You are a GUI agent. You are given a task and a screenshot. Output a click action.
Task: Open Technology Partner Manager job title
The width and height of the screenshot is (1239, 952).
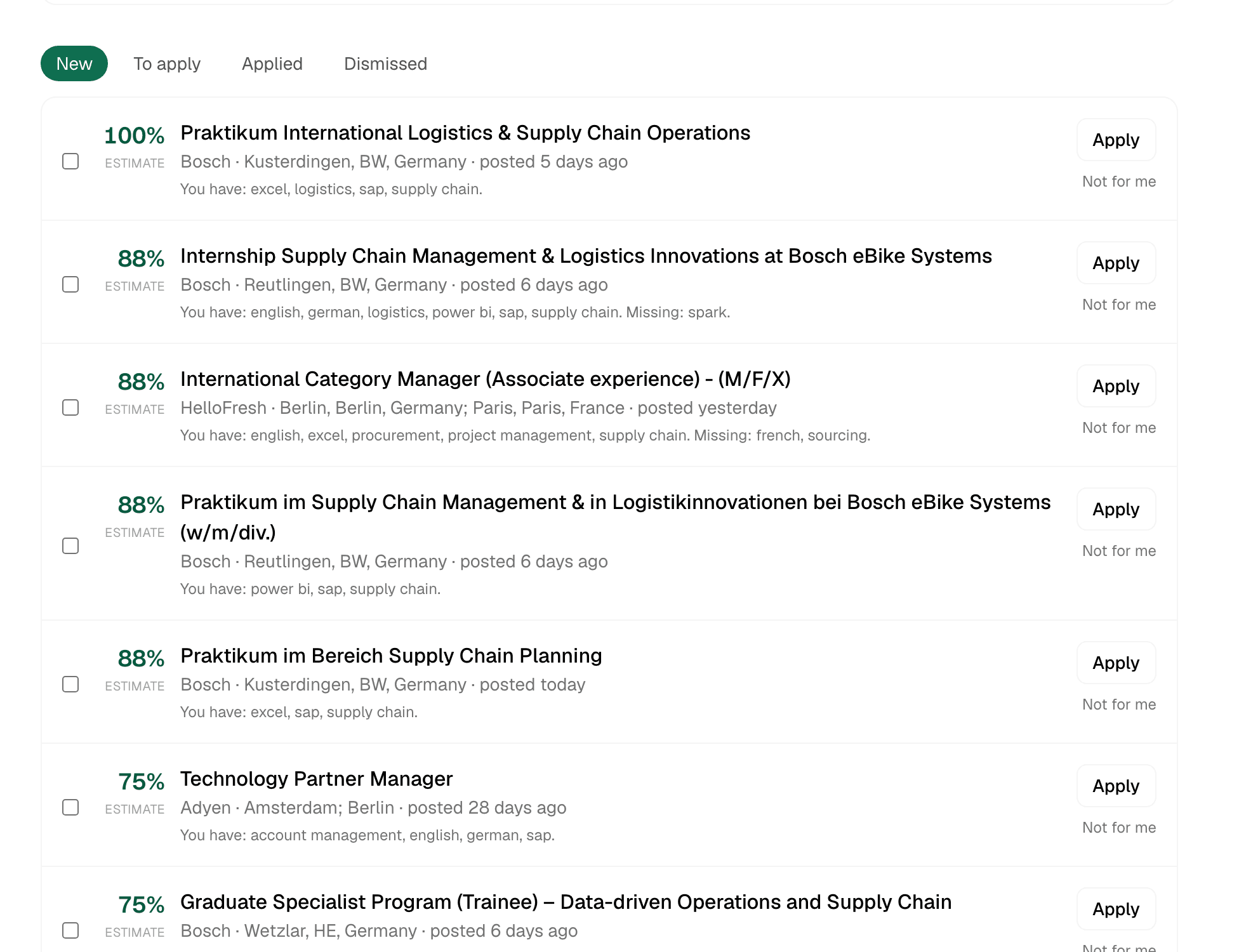pyautogui.click(x=317, y=779)
